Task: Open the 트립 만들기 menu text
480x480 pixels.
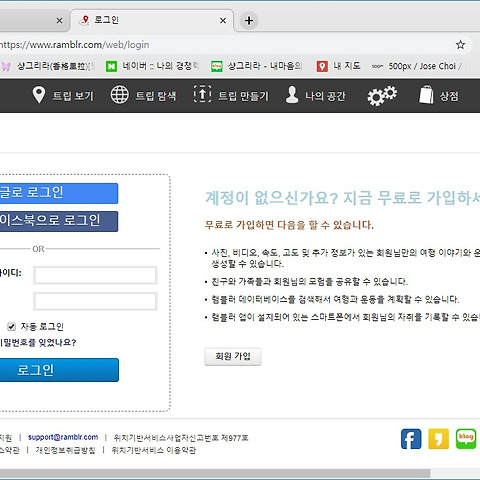Action: point(243,96)
